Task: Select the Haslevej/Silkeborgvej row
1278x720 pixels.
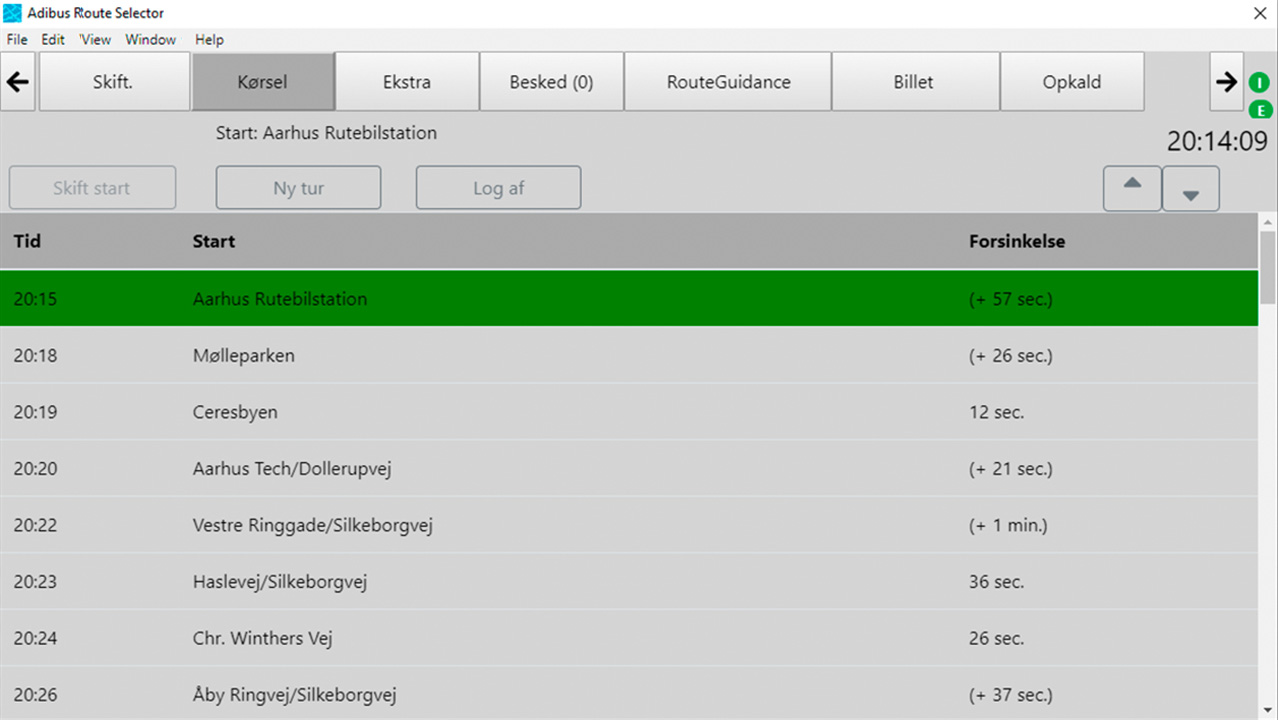Action: pos(629,581)
